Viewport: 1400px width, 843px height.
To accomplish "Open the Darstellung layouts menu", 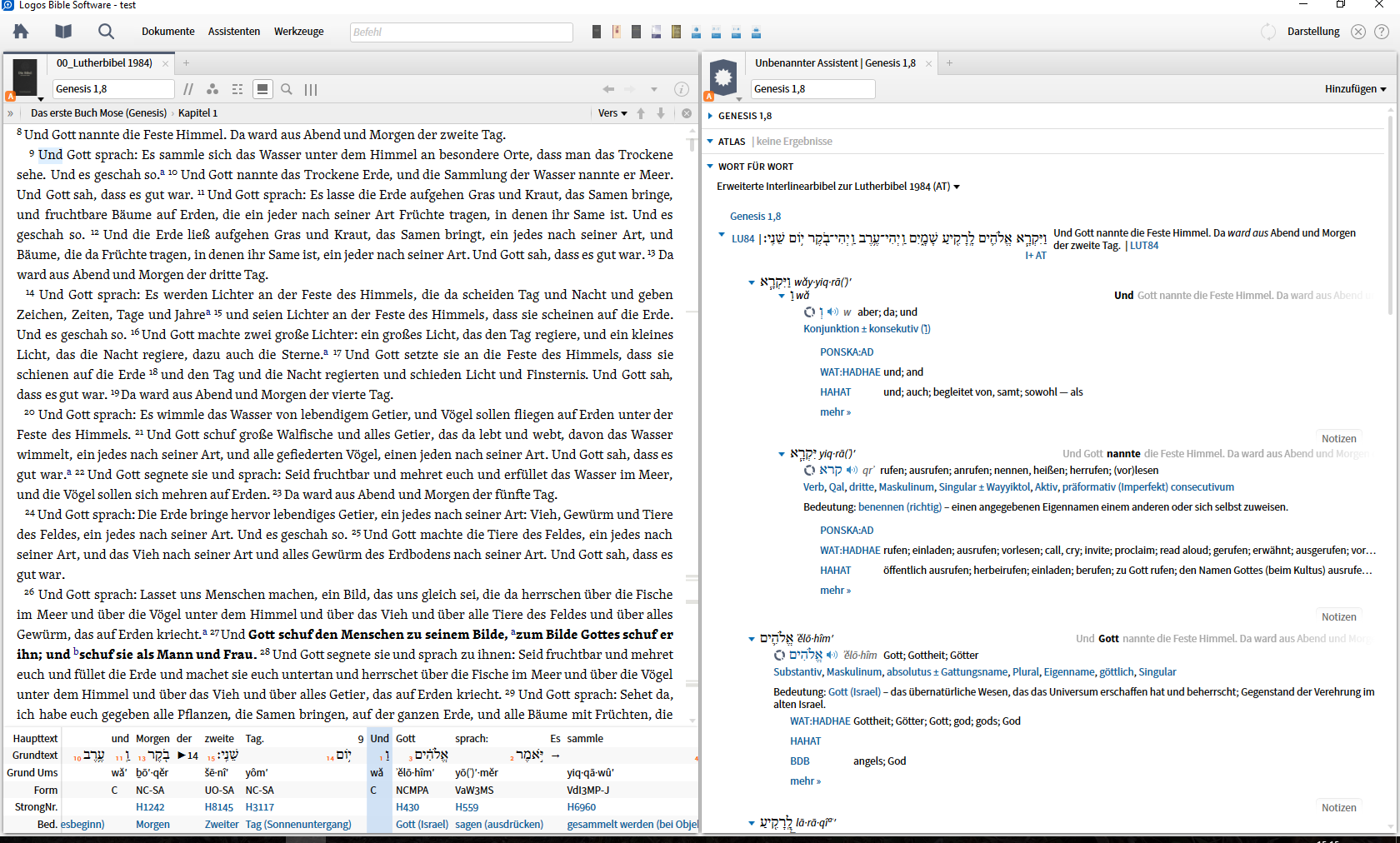I will tap(1313, 32).
